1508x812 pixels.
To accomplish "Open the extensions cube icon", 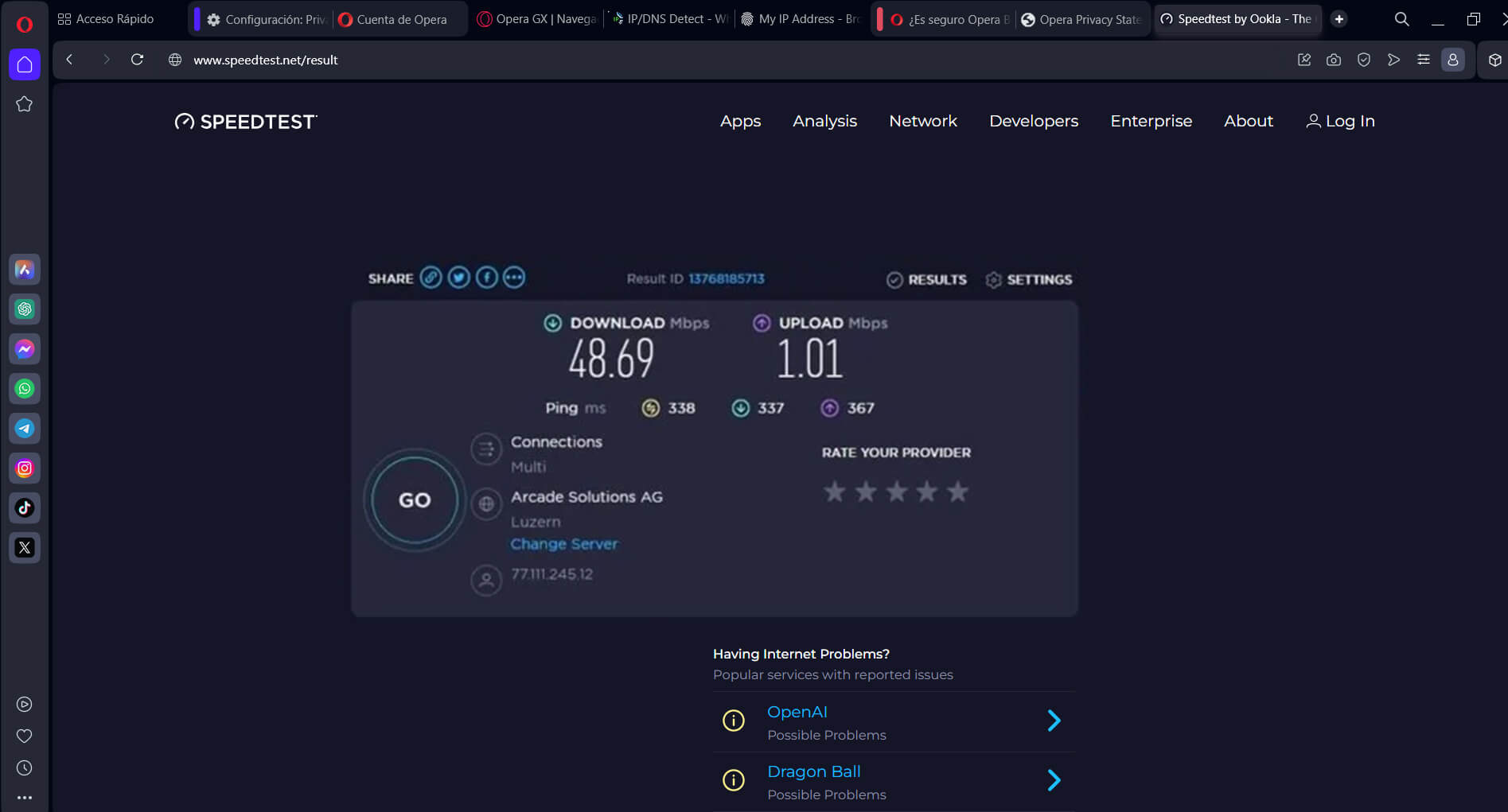I will pyautogui.click(x=1495, y=60).
